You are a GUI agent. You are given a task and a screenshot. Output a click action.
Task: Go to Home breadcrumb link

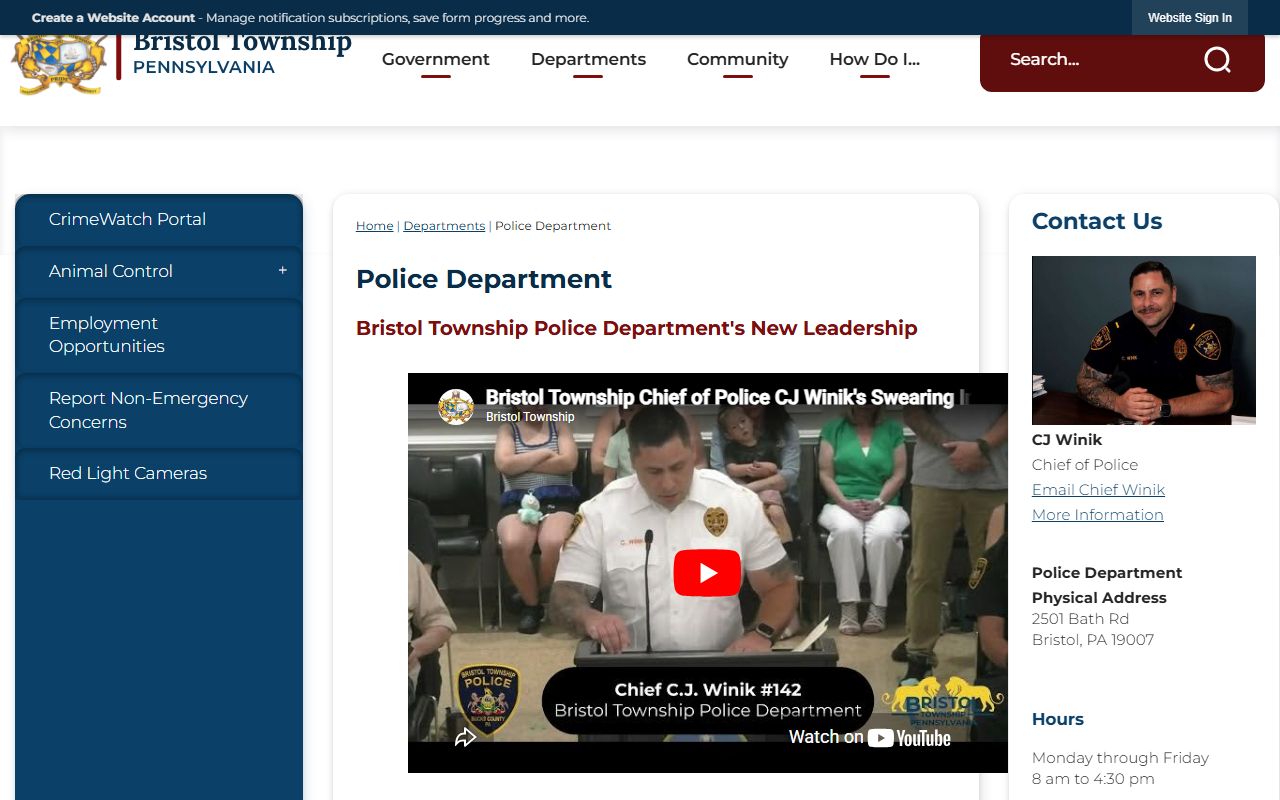[x=374, y=226]
